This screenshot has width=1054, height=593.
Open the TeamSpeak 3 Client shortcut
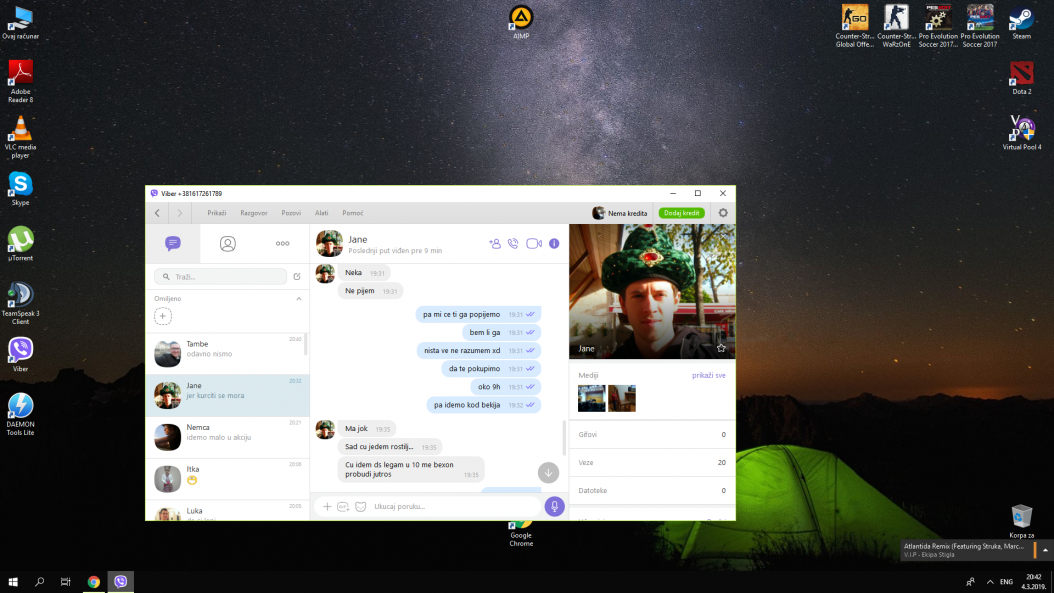click(20, 303)
